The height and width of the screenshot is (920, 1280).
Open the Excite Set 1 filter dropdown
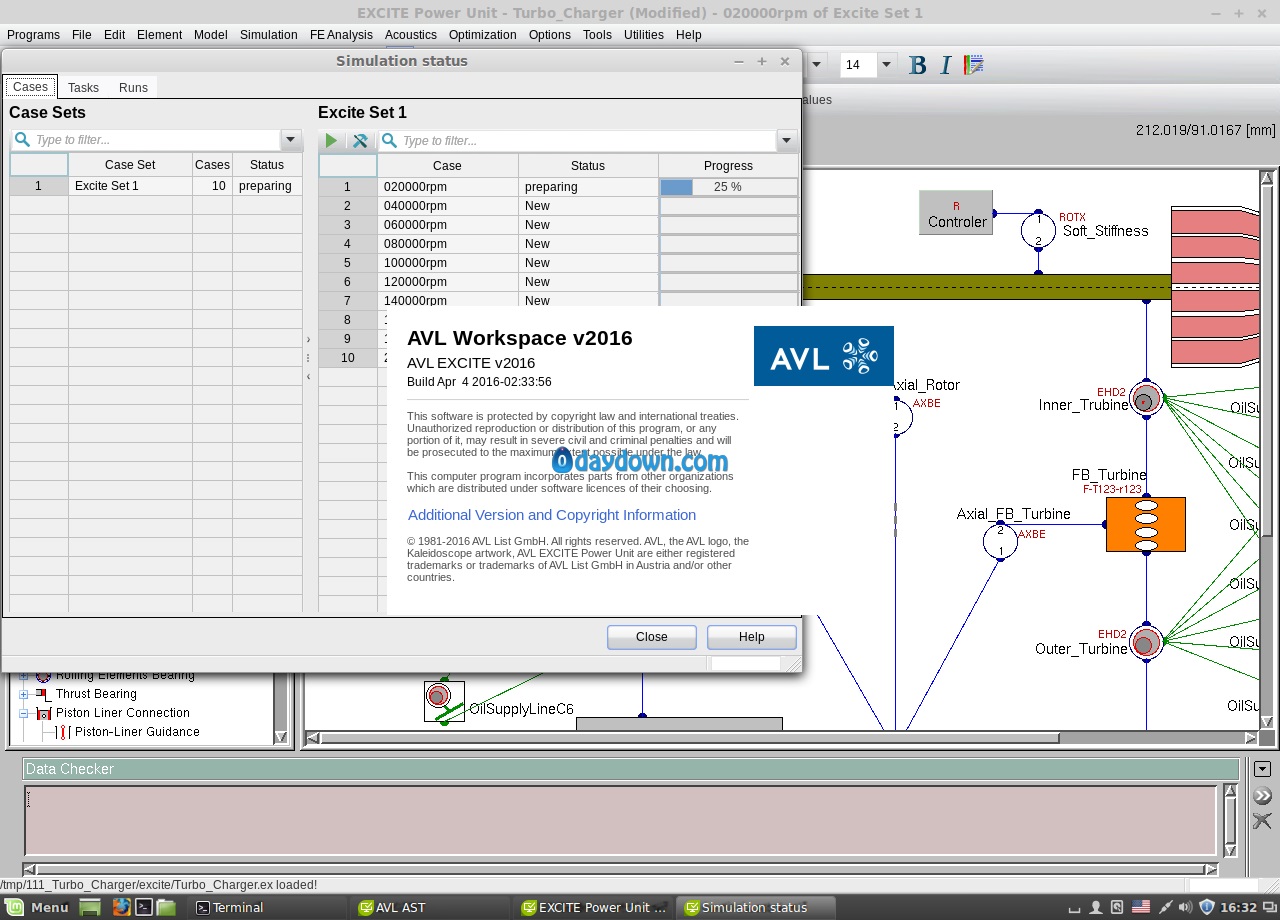point(786,141)
